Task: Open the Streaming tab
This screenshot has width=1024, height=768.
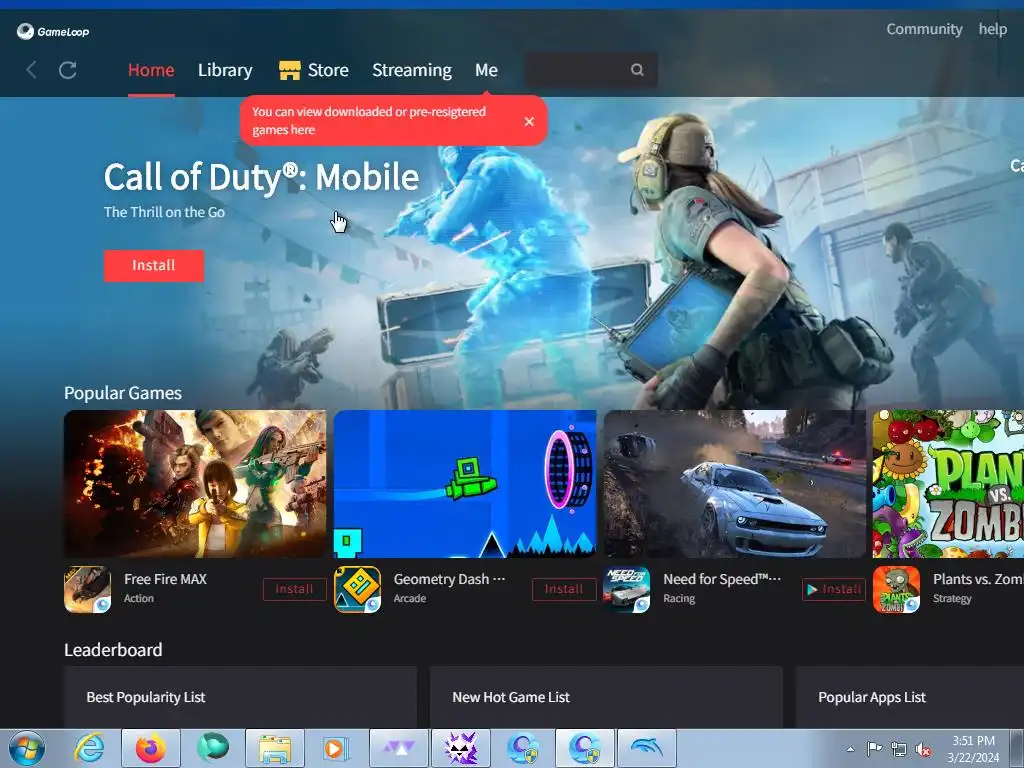Action: (x=412, y=70)
